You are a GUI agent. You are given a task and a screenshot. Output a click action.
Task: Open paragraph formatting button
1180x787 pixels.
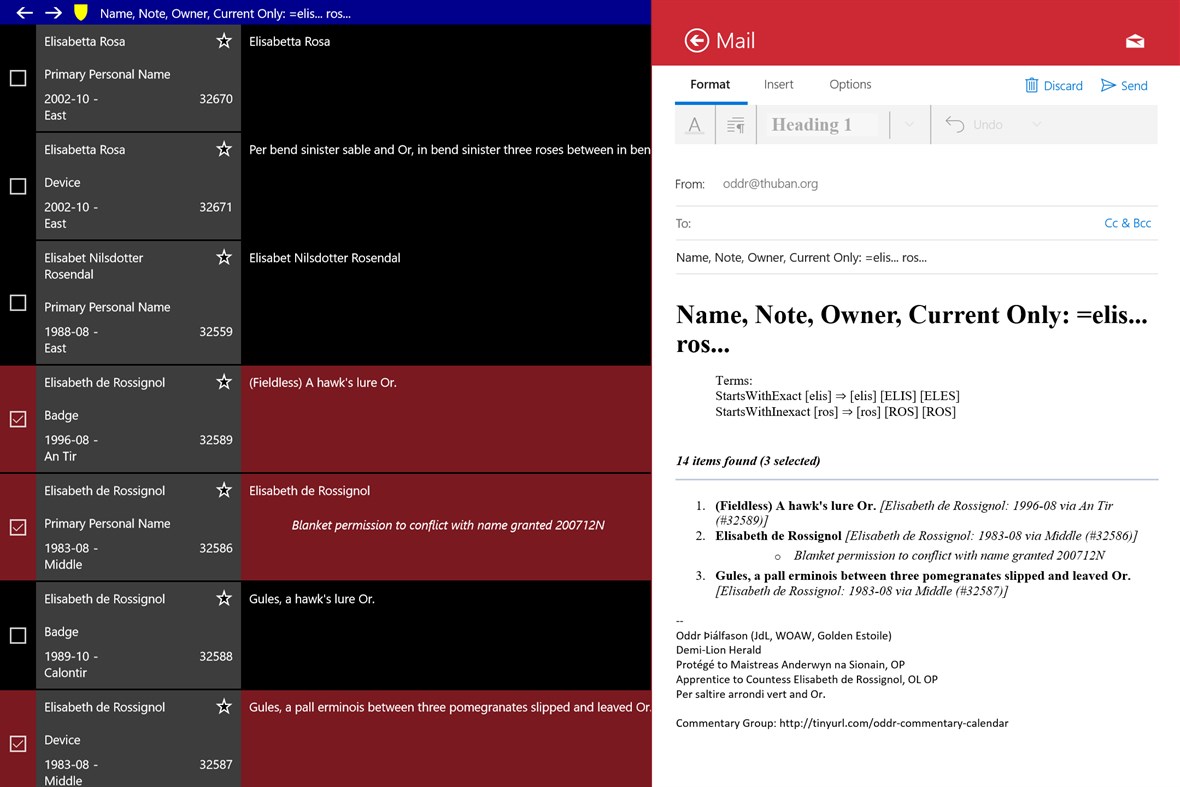coord(735,125)
